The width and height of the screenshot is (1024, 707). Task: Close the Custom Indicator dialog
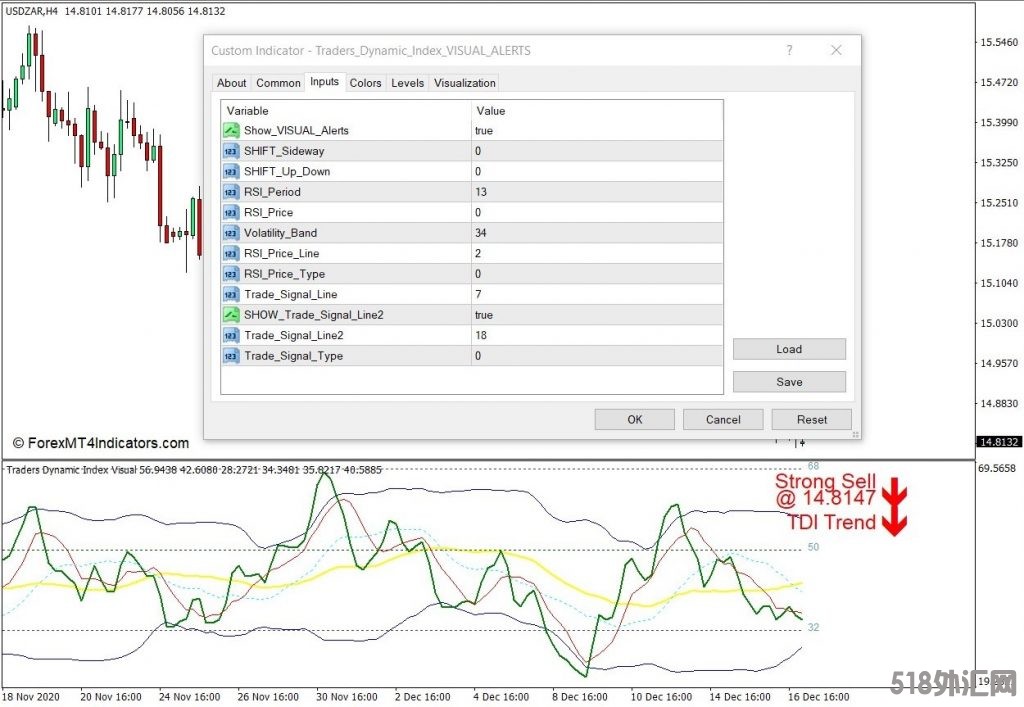pos(836,50)
